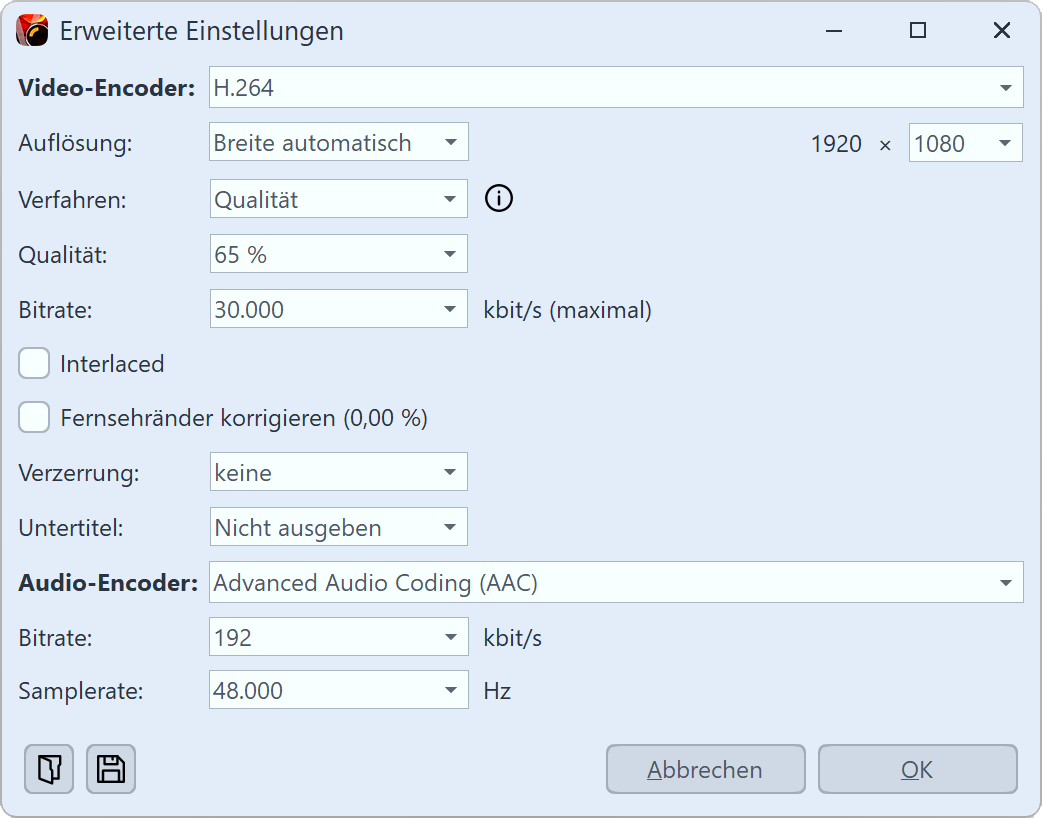Click the 1080 height resolution field
1042x818 pixels.
pos(950,143)
